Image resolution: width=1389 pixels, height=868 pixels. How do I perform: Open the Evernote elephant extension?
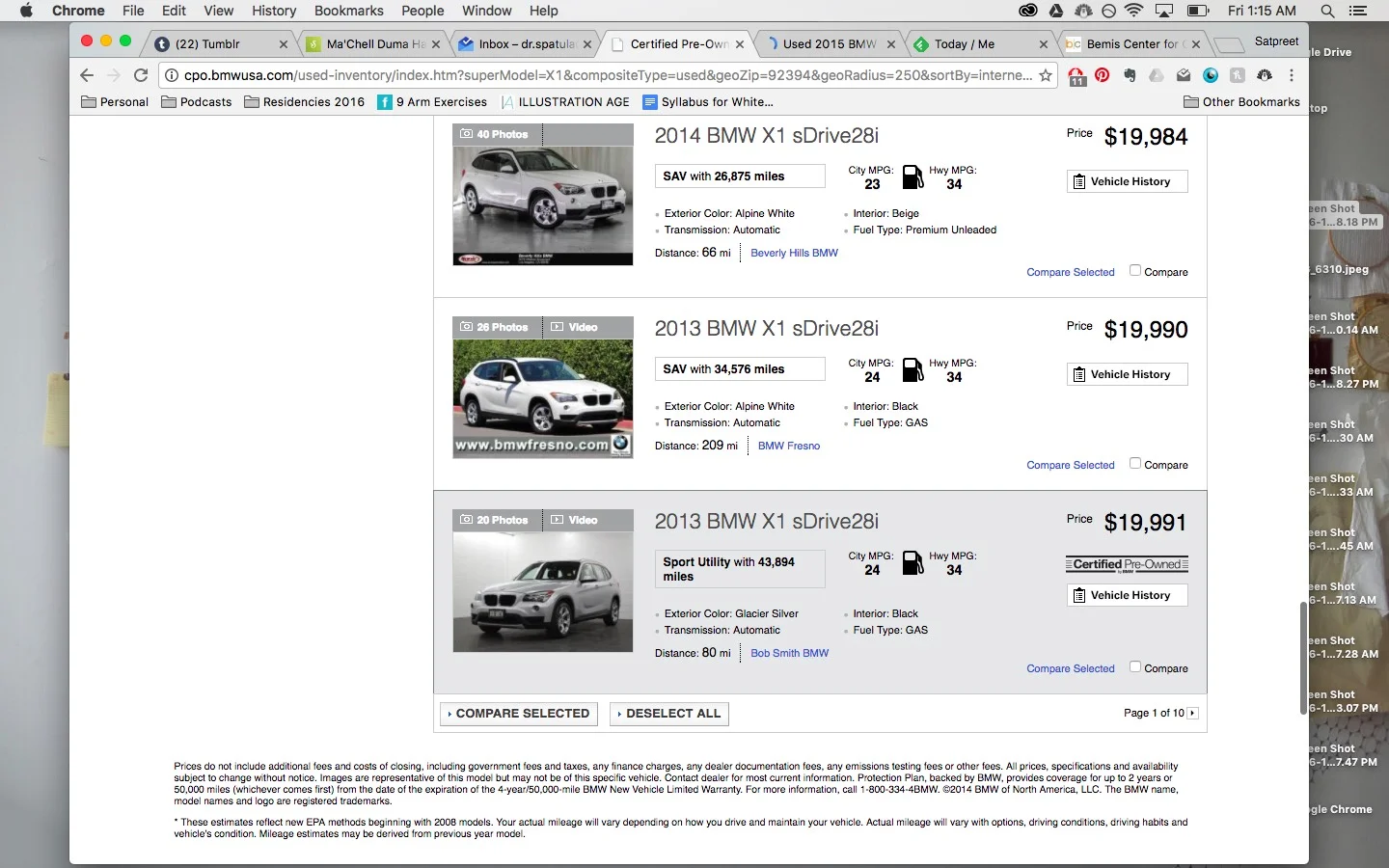click(1130, 75)
